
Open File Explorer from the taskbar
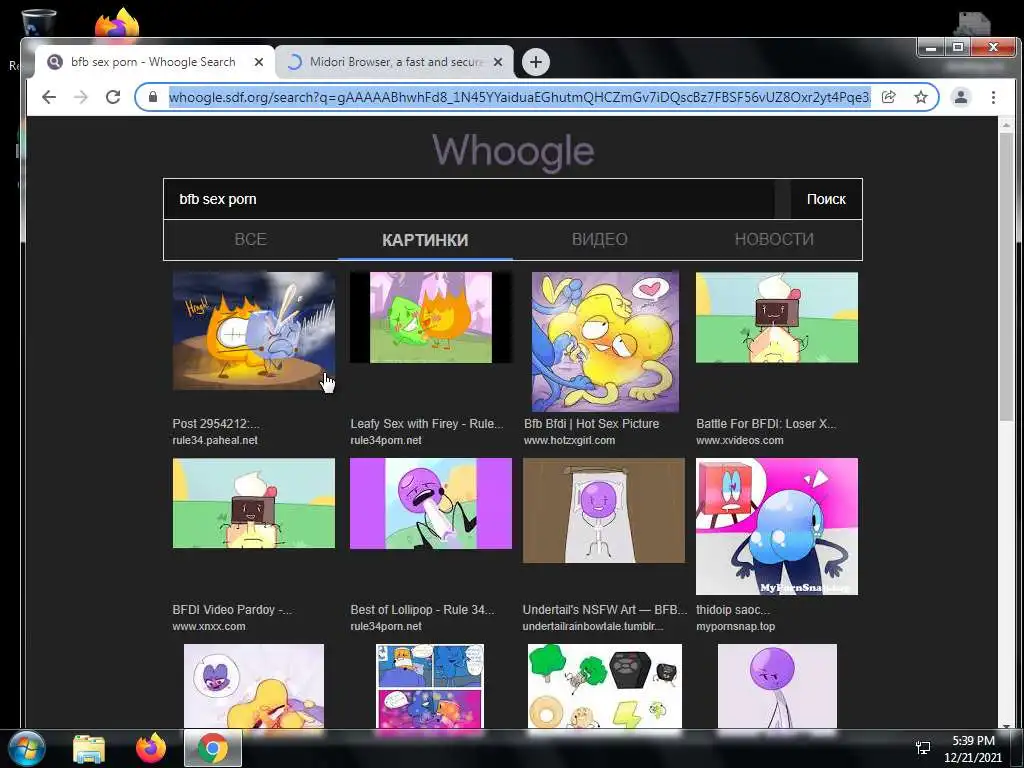point(89,749)
